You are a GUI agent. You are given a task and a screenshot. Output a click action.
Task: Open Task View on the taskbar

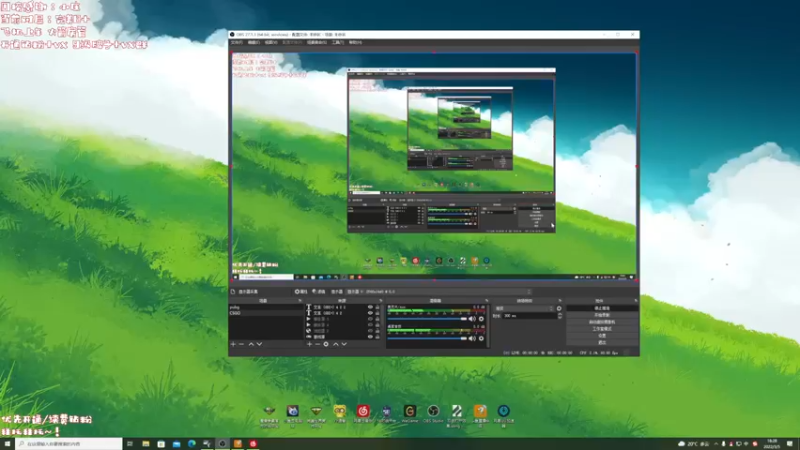[130, 444]
